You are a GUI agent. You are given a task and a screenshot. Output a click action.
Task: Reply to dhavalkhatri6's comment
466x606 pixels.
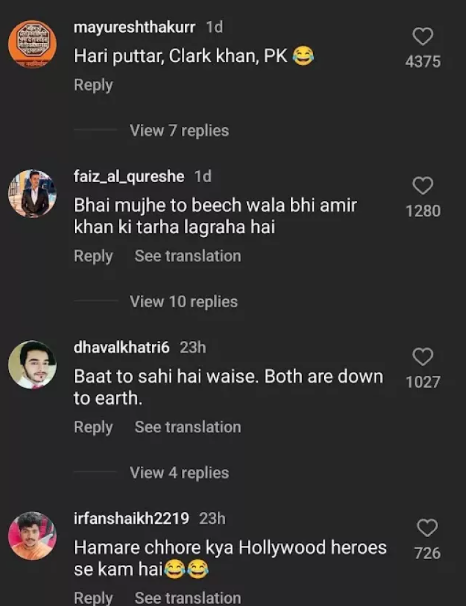pyautogui.click(x=93, y=427)
